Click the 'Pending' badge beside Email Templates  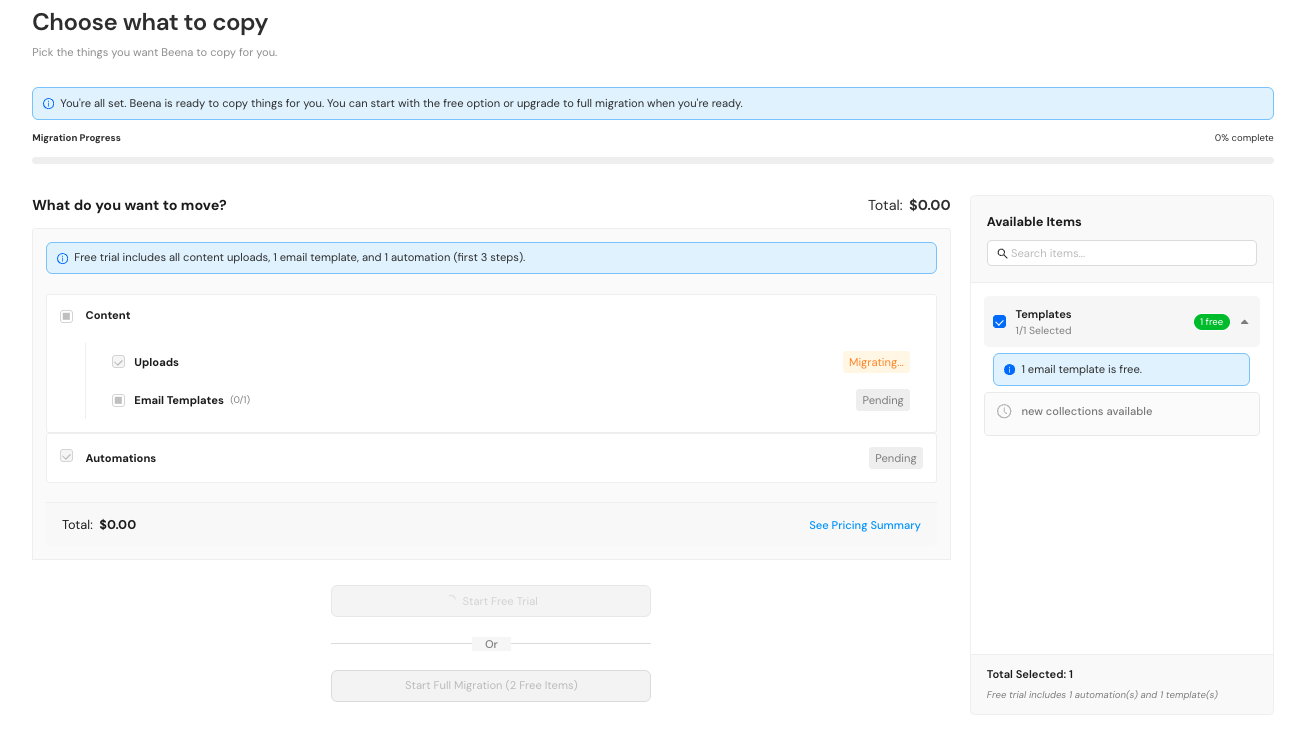coord(882,399)
